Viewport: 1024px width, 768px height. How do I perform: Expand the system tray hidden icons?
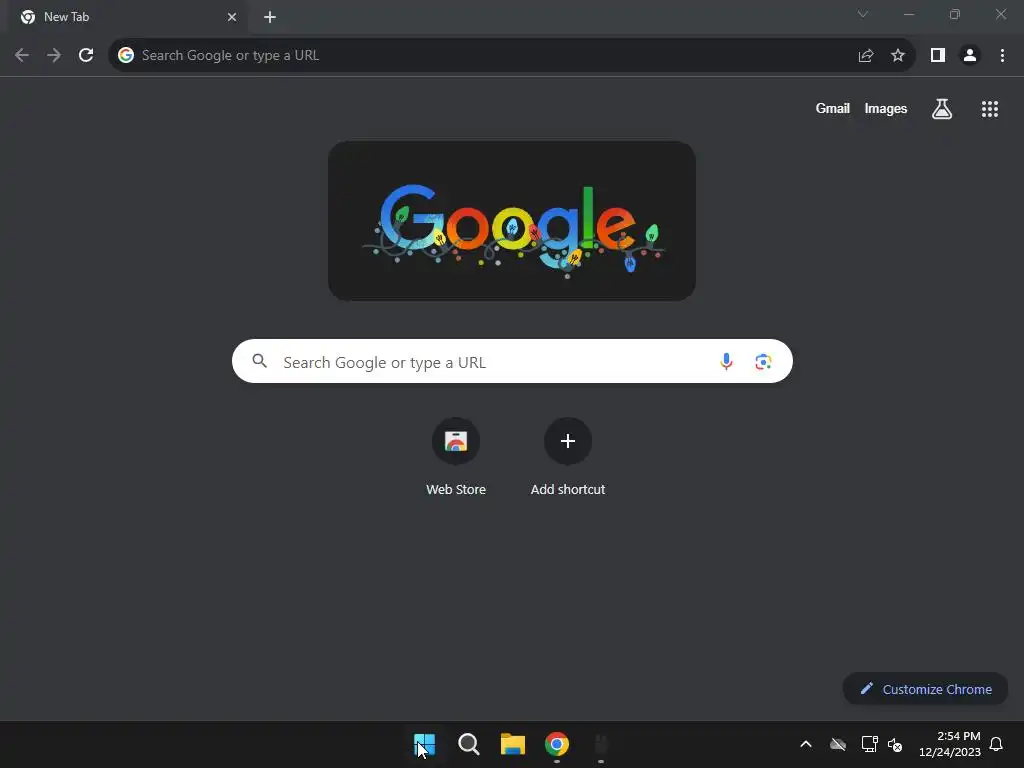[806, 744]
